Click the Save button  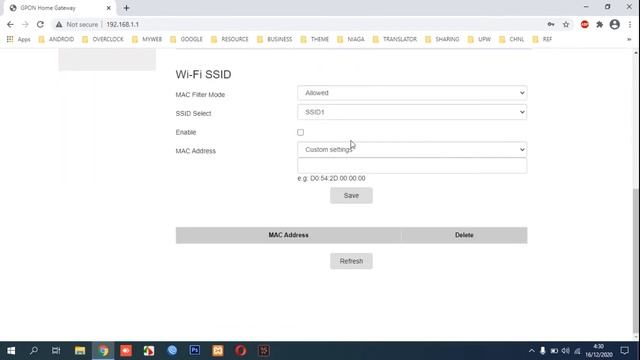point(351,196)
